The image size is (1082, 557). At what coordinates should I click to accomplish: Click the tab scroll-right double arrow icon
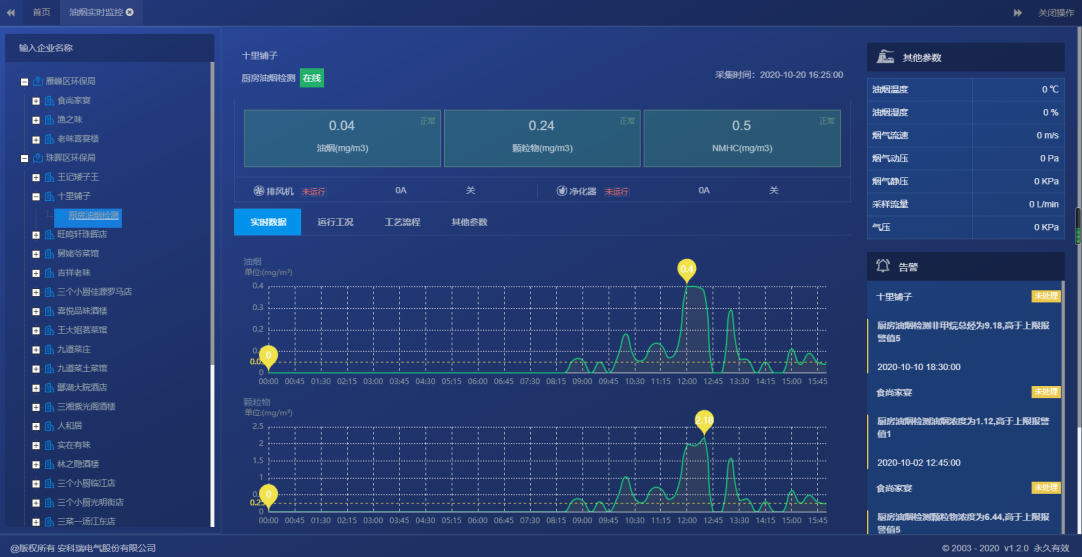(1018, 12)
